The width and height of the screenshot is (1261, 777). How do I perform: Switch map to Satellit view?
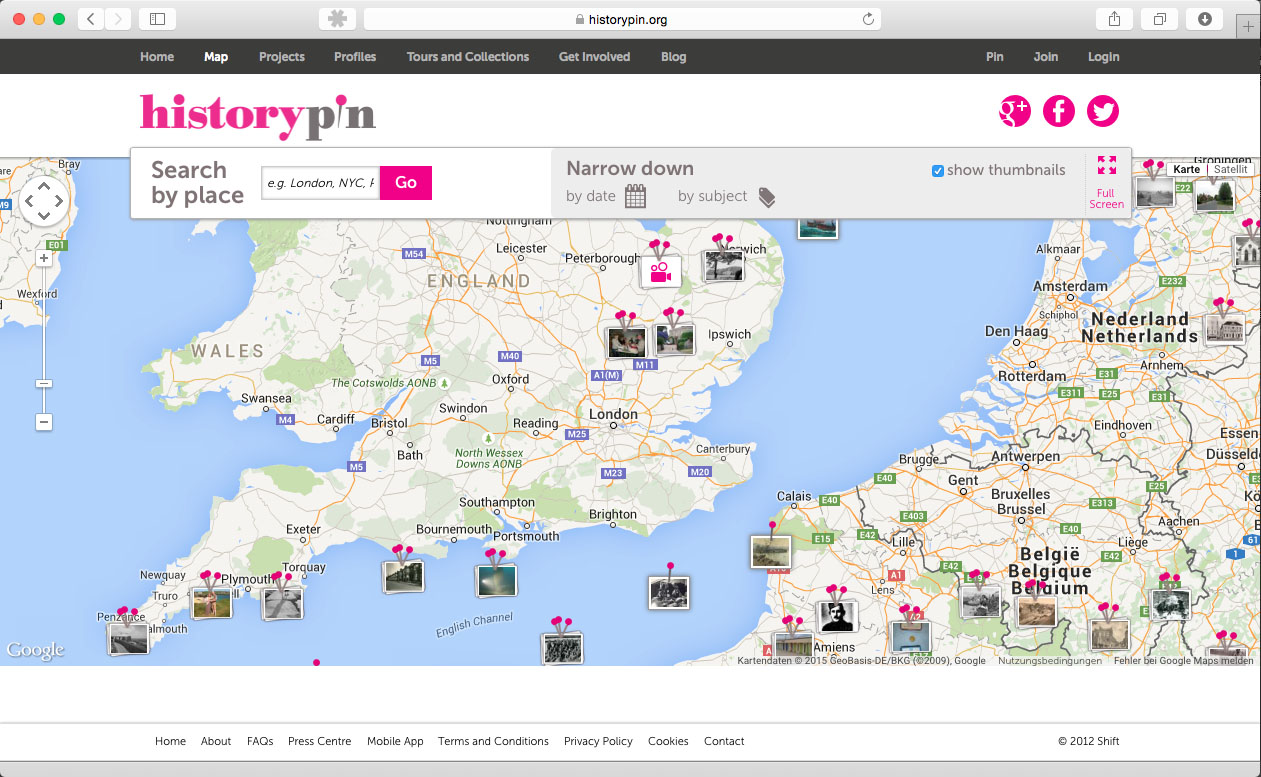1230,170
